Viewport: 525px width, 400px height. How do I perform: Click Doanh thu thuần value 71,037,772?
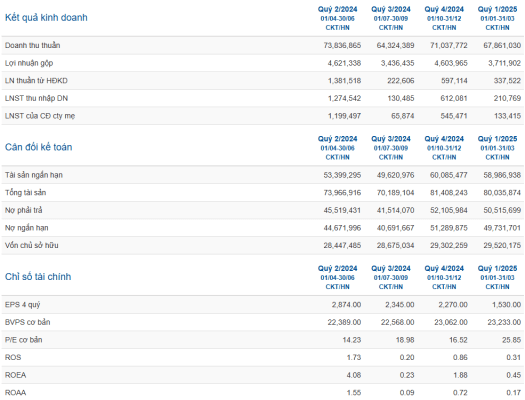(x=449, y=45)
